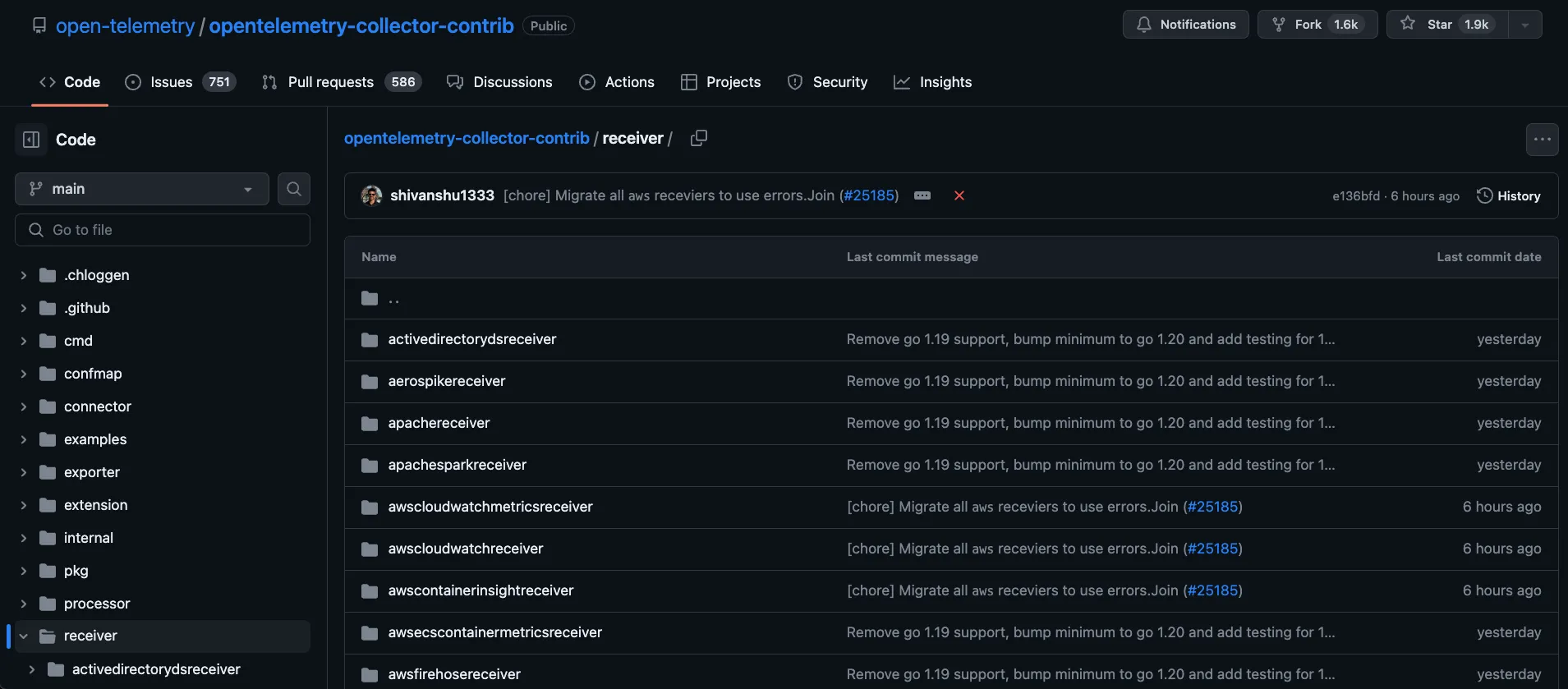
Task: Click the repository icon beside open-telemetry
Action: pos(39,25)
